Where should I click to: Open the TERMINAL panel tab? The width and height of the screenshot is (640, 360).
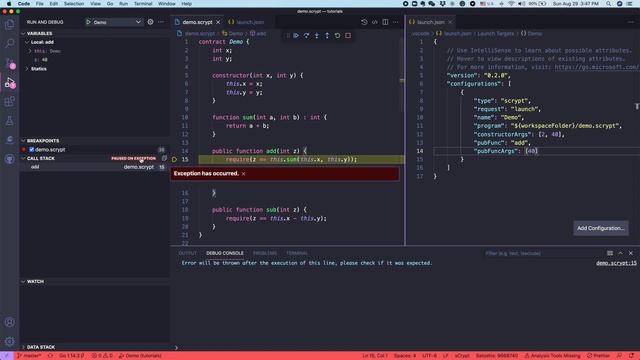click(297, 253)
